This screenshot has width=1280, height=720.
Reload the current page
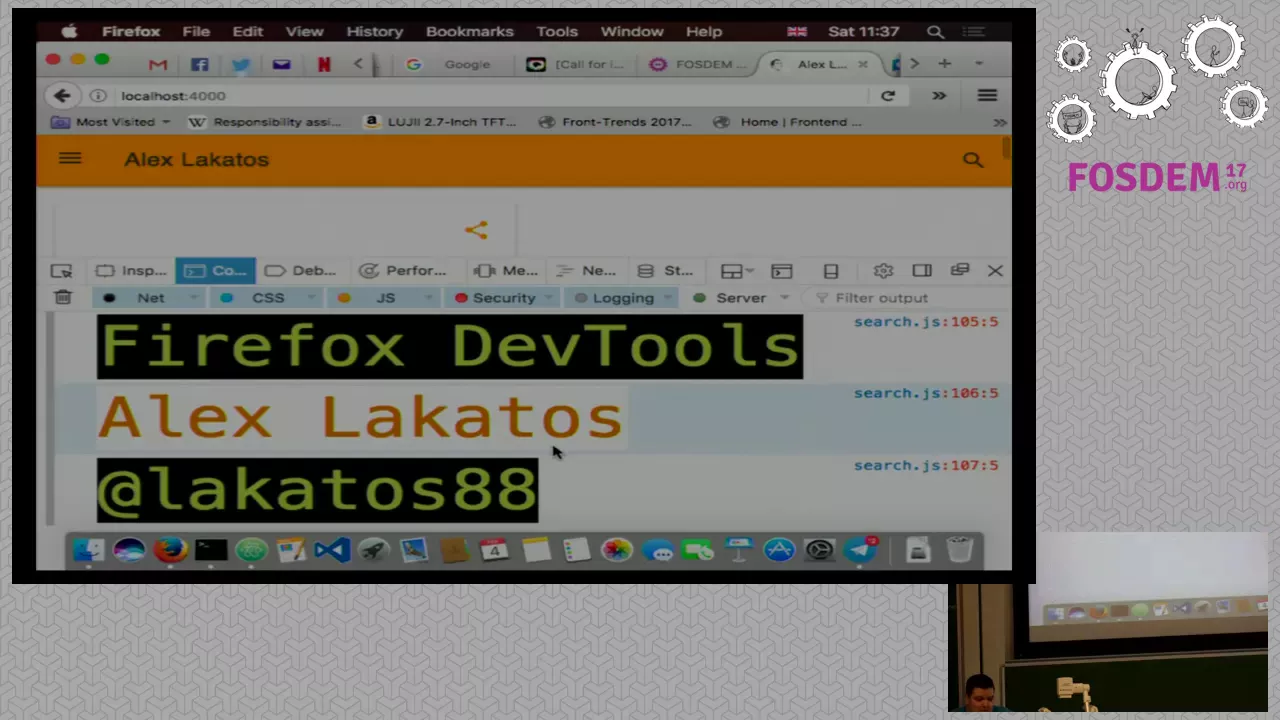888,96
